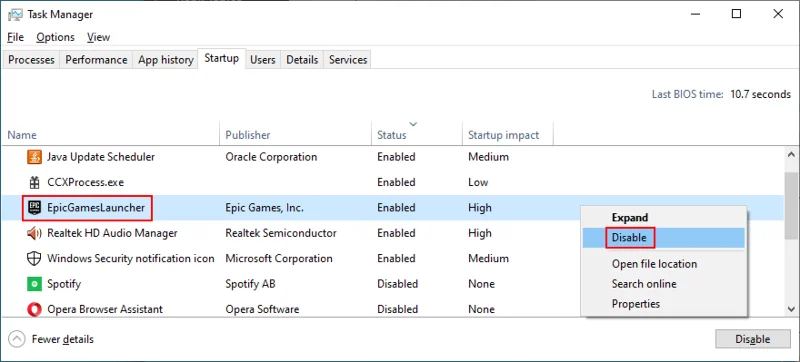Open the Options menu
Screen dimensions: 800x362
(x=55, y=37)
